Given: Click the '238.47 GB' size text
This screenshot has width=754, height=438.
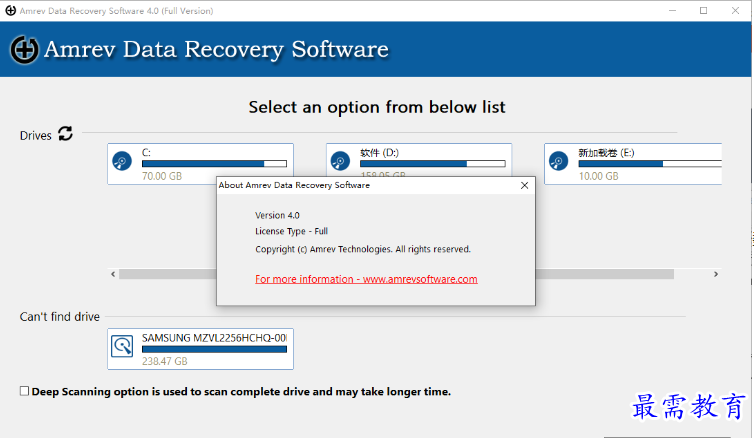Looking at the screenshot, I should coord(164,361).
